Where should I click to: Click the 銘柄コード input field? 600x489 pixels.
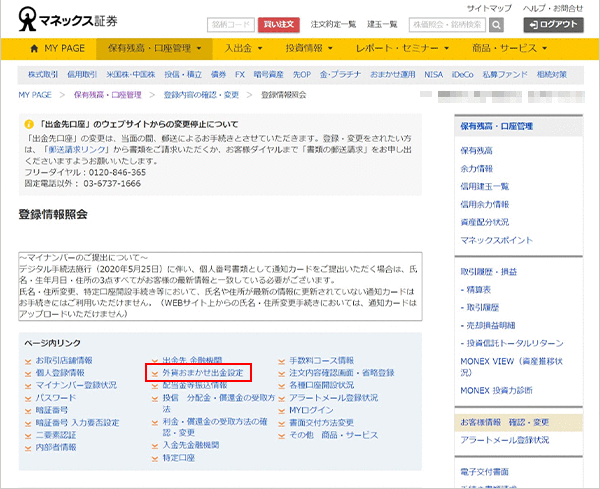click(x=231, y=25)
